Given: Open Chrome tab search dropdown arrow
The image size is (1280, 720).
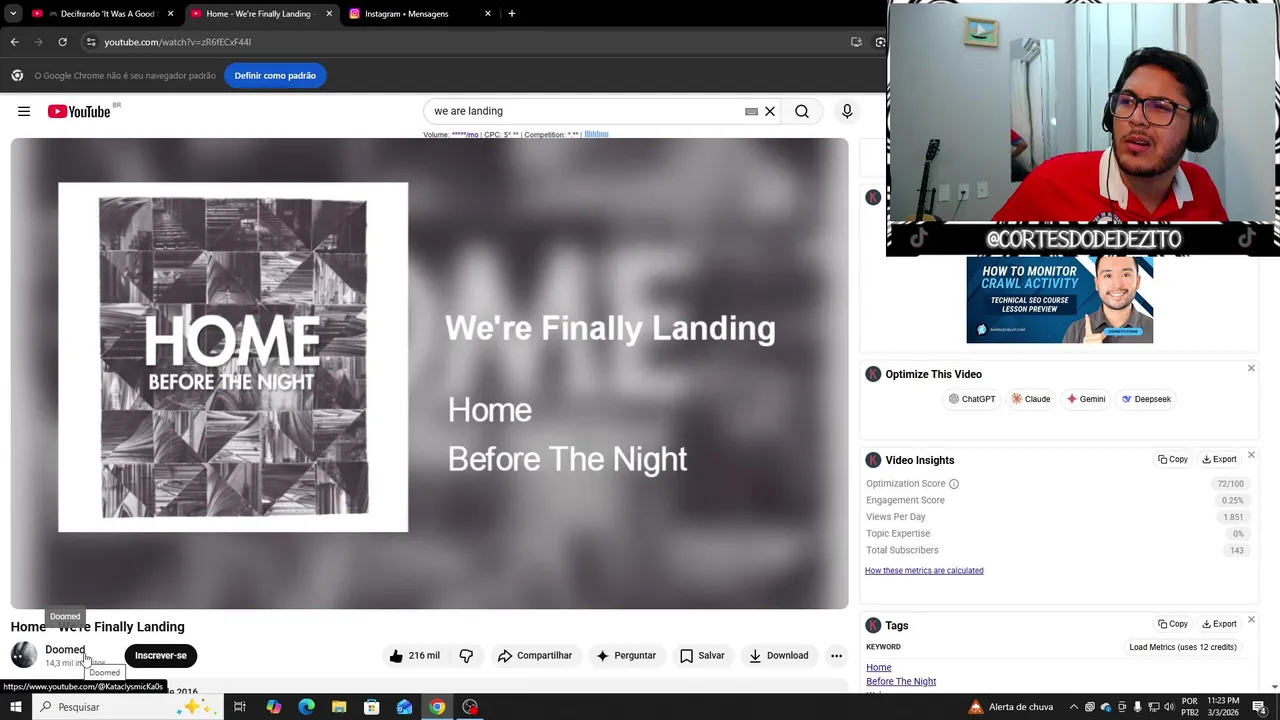Looking at the screenshot, I should pos(13,14).
